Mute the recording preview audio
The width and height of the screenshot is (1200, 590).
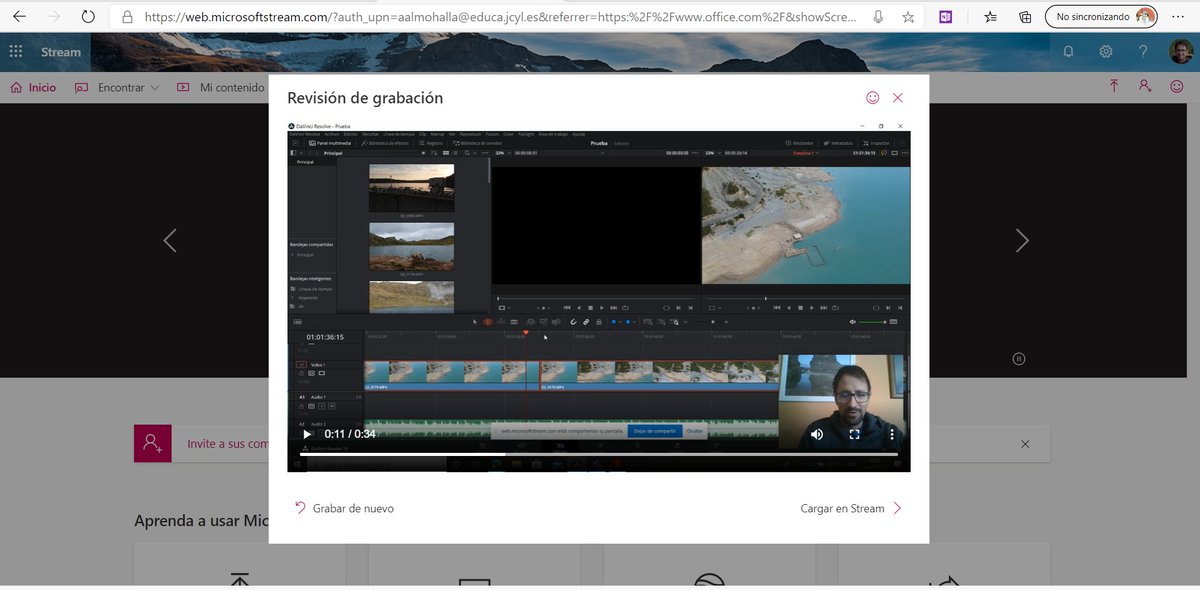817,434
